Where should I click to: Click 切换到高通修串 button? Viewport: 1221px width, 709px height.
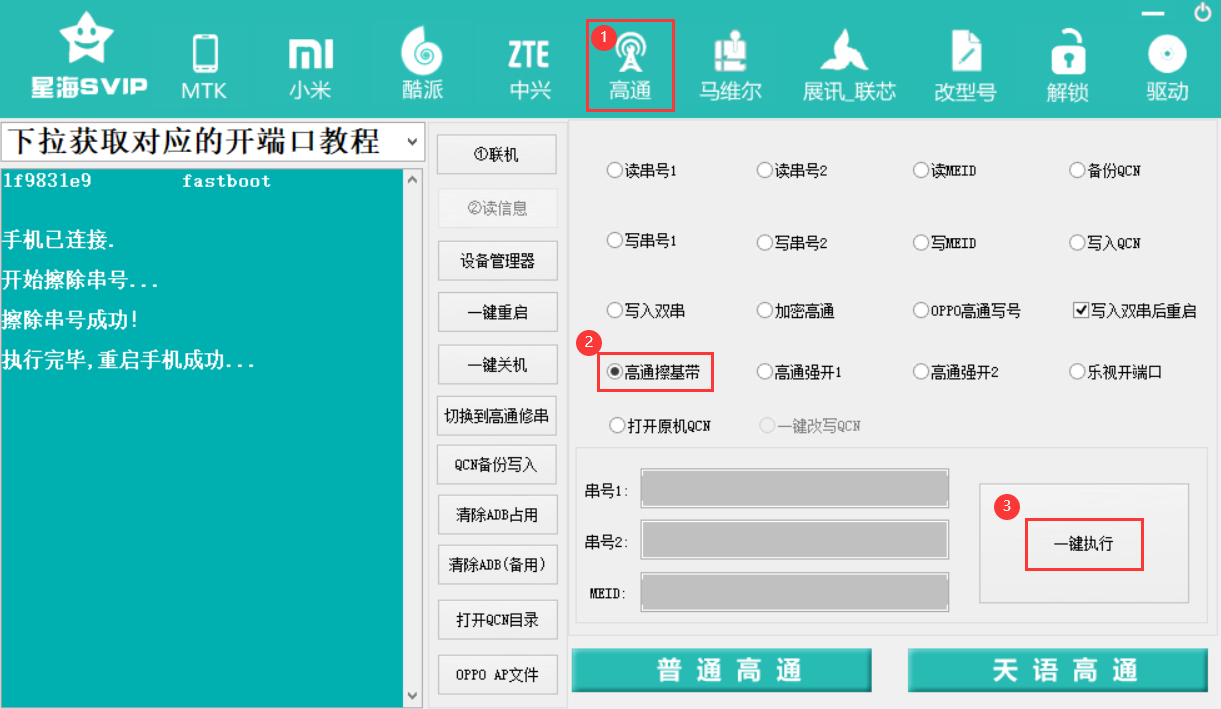point(497,416)
